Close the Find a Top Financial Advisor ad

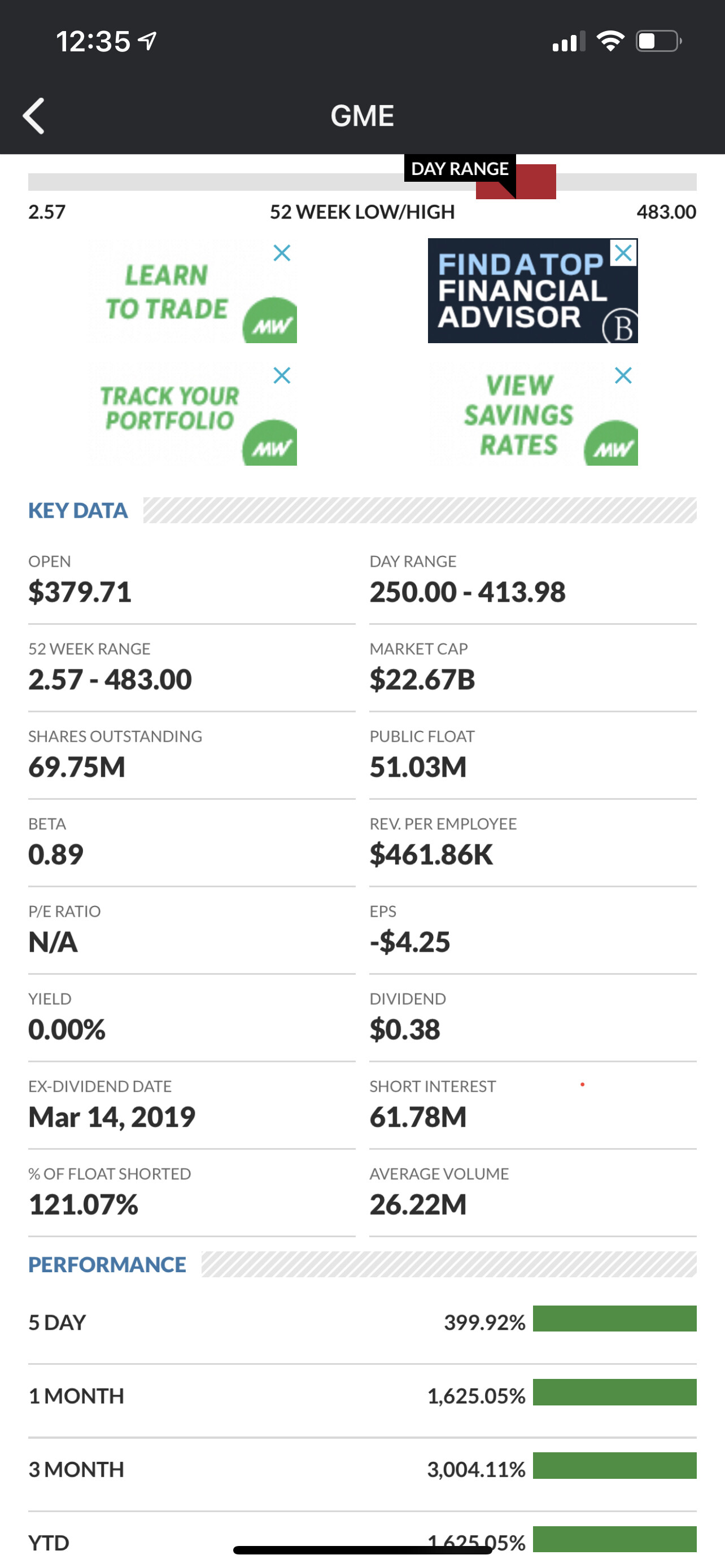click(x=623, y=253)
